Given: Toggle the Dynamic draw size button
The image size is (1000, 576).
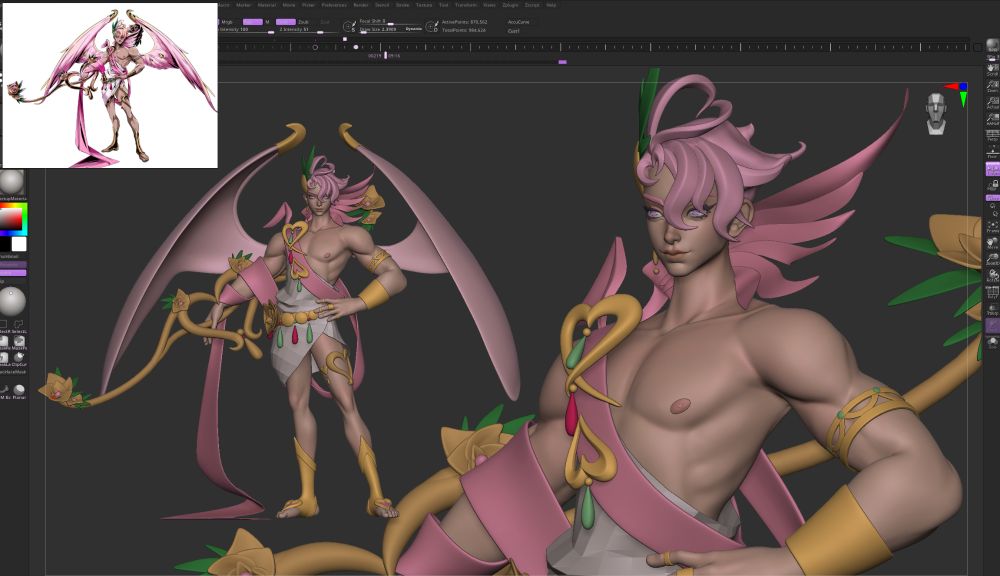Looking at the screenshot, I should [413, 29].
